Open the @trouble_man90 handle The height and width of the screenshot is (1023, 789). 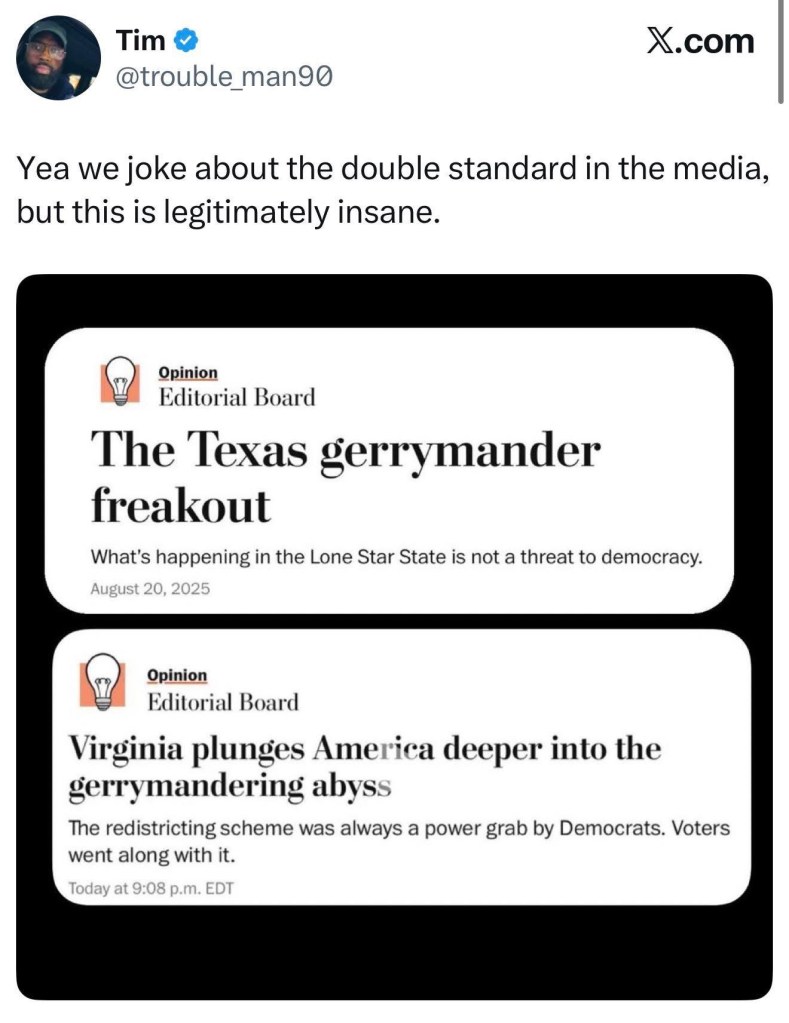218,77
